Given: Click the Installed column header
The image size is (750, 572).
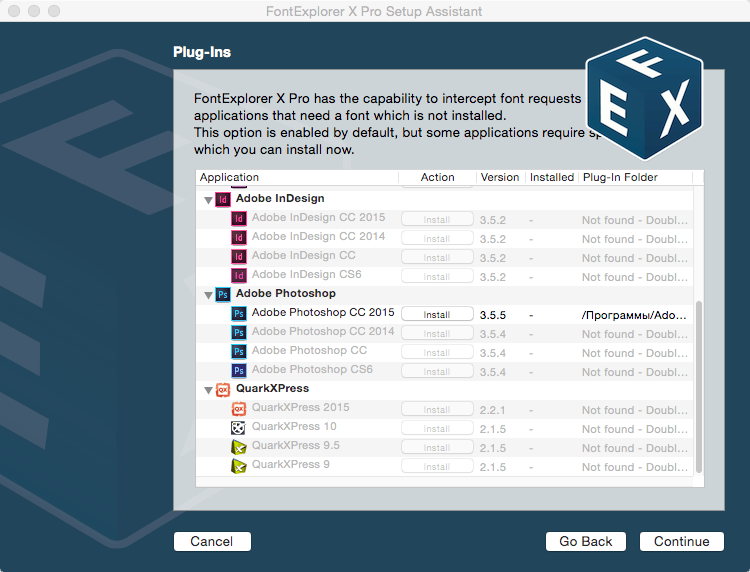Looking at the screenshot, I should coord(551,177).
